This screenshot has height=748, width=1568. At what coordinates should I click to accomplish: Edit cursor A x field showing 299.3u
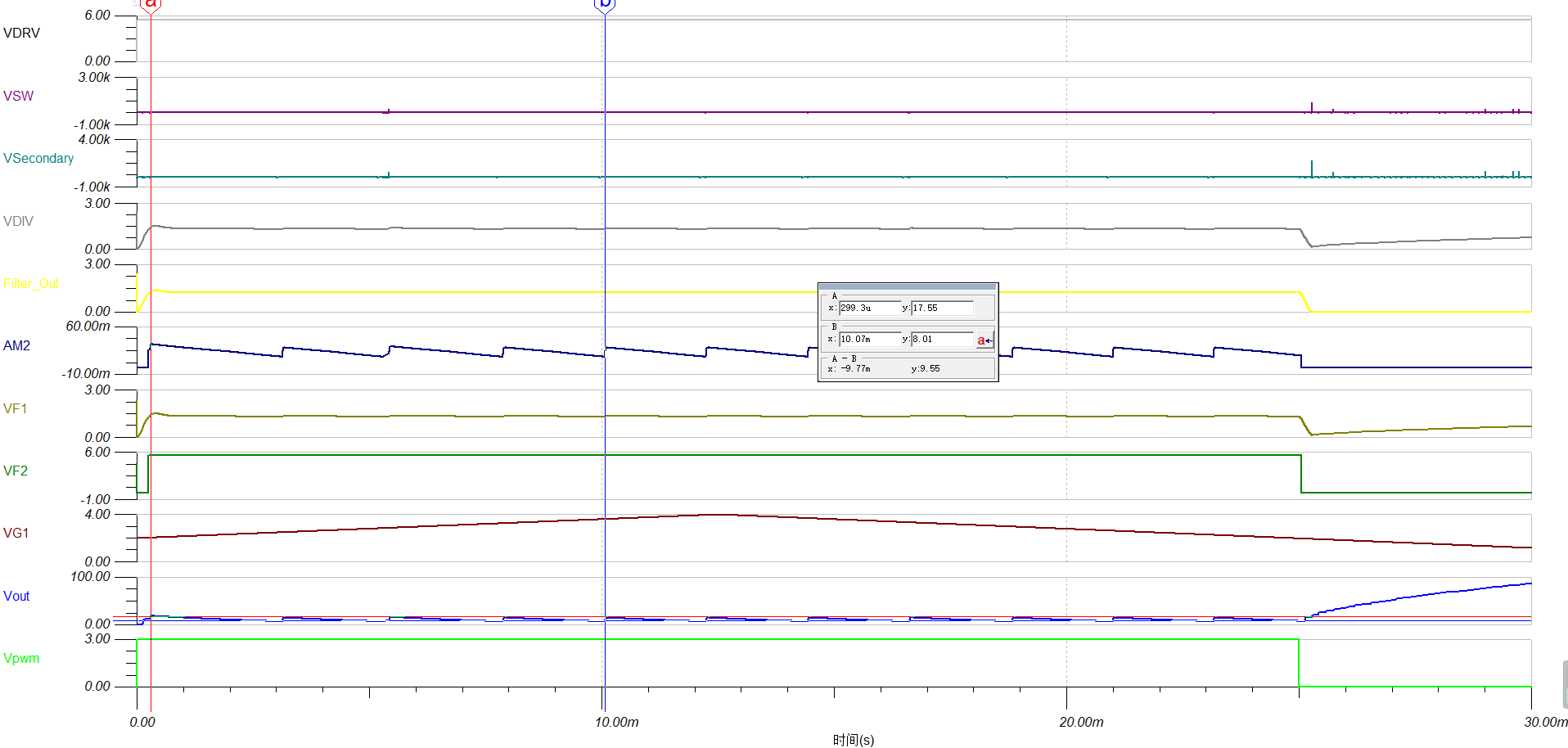pyautogui.click(x=869, y=308)
